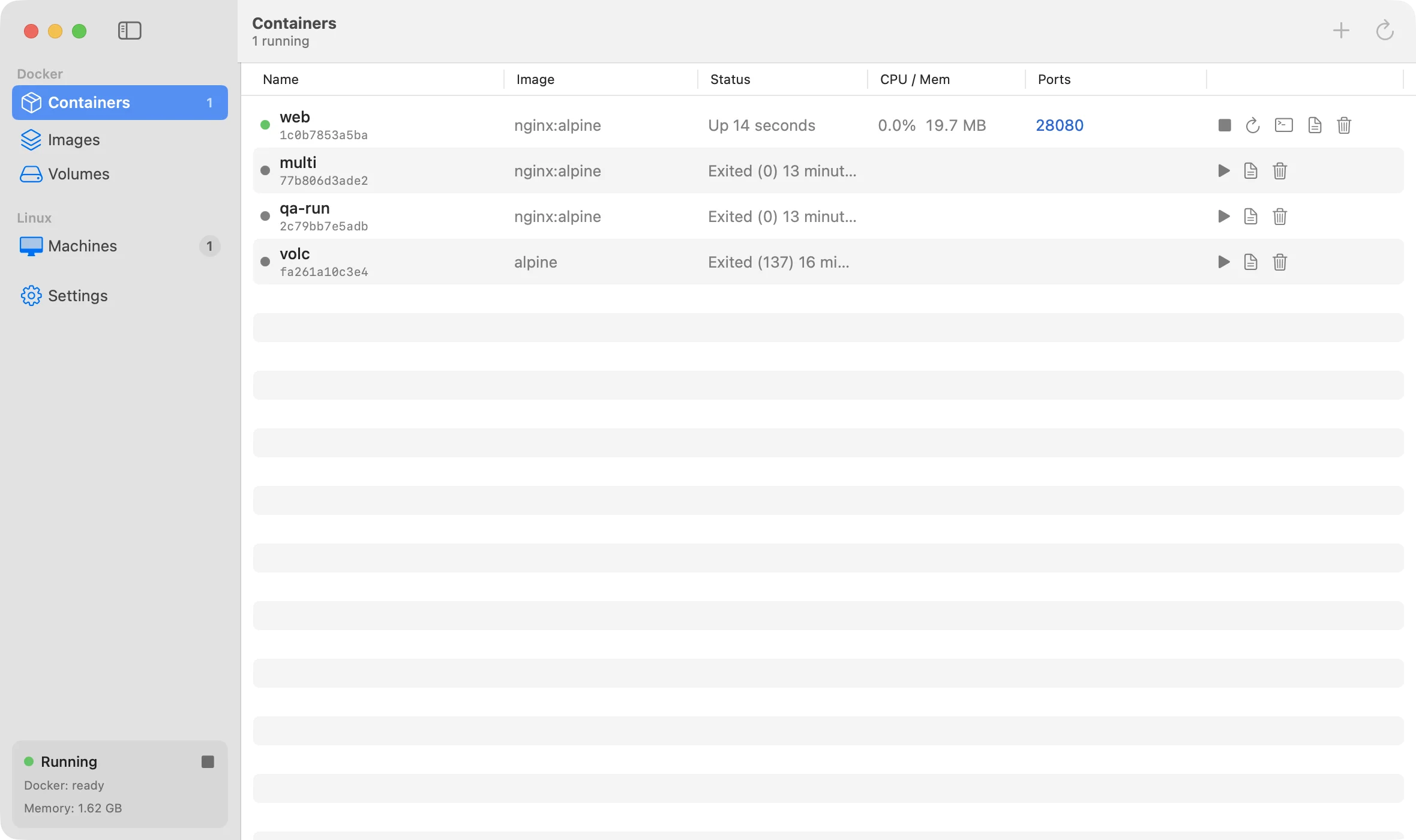This screenshot has height=840, width=1416.
Task: Select the qa-run container name
Action: (x=305, y=208)
